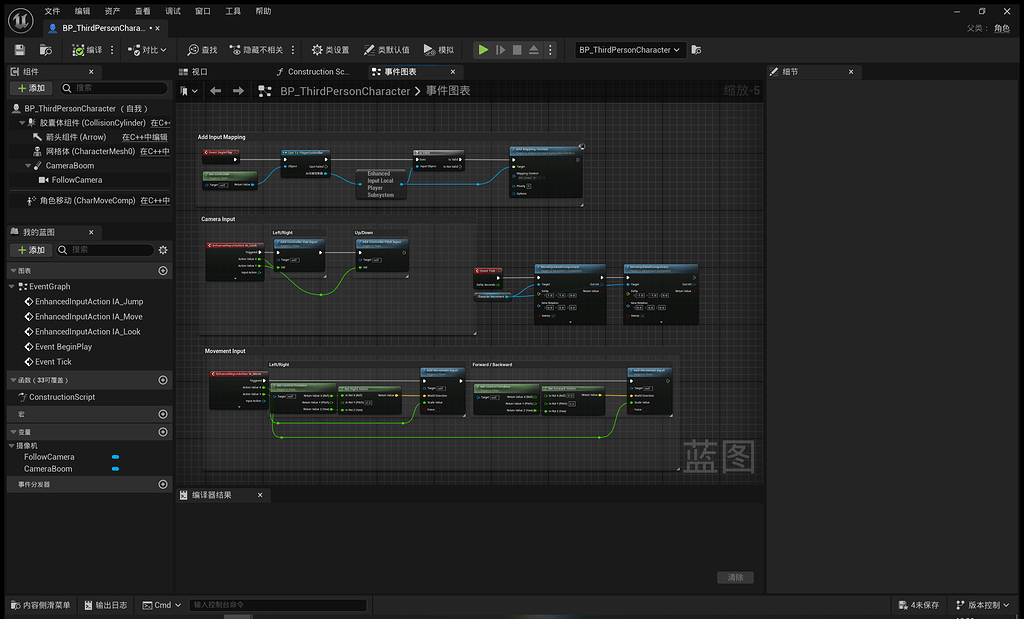1024x619 pixels.
Task: Click the Add (添加) button in Components panel
Action: click(x=30, y=89)
